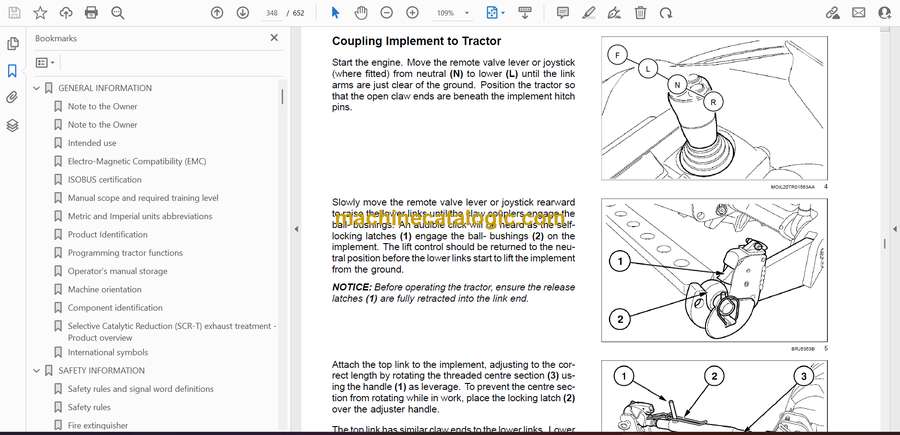Viewport: 900px width, 435px height.
Task: Go to previous page arrow
Action: [217, 13]
